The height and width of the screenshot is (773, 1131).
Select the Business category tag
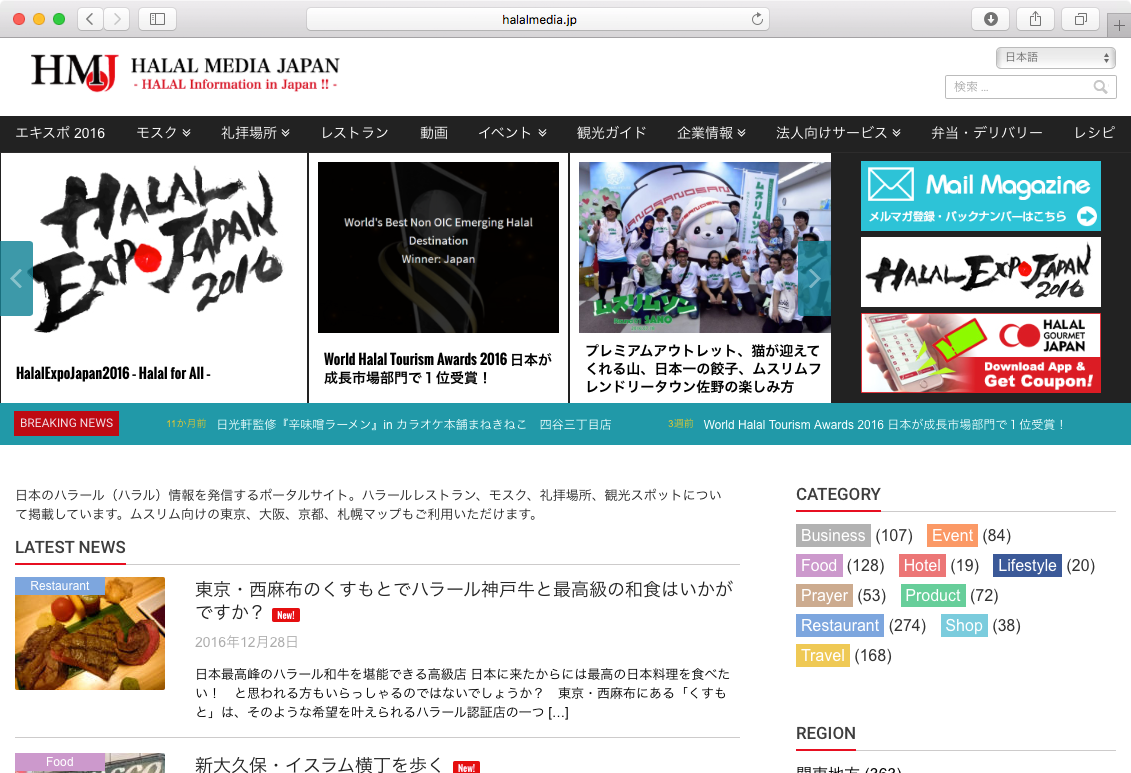pos(832,536)
